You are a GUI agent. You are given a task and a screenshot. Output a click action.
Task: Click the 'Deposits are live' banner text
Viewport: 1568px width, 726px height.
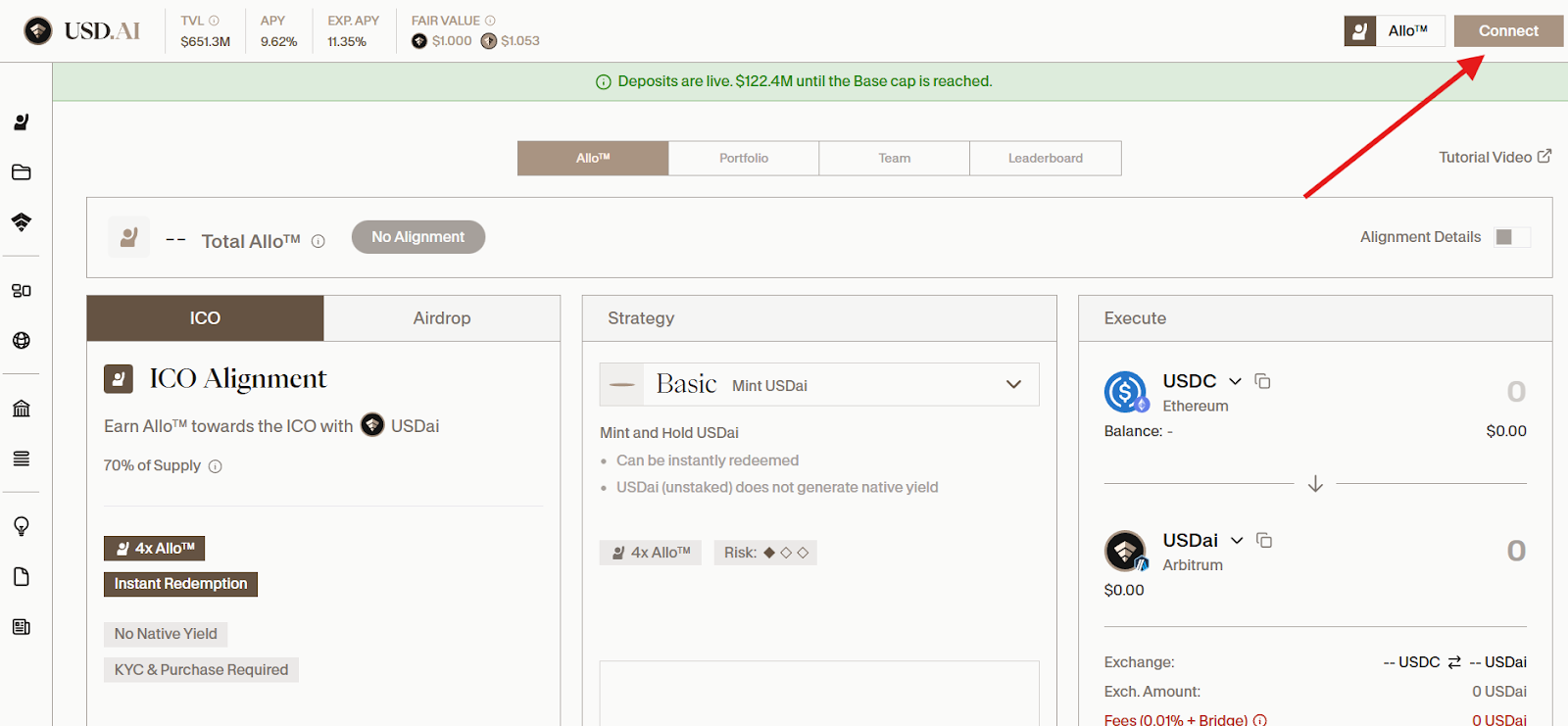[805, 81]
